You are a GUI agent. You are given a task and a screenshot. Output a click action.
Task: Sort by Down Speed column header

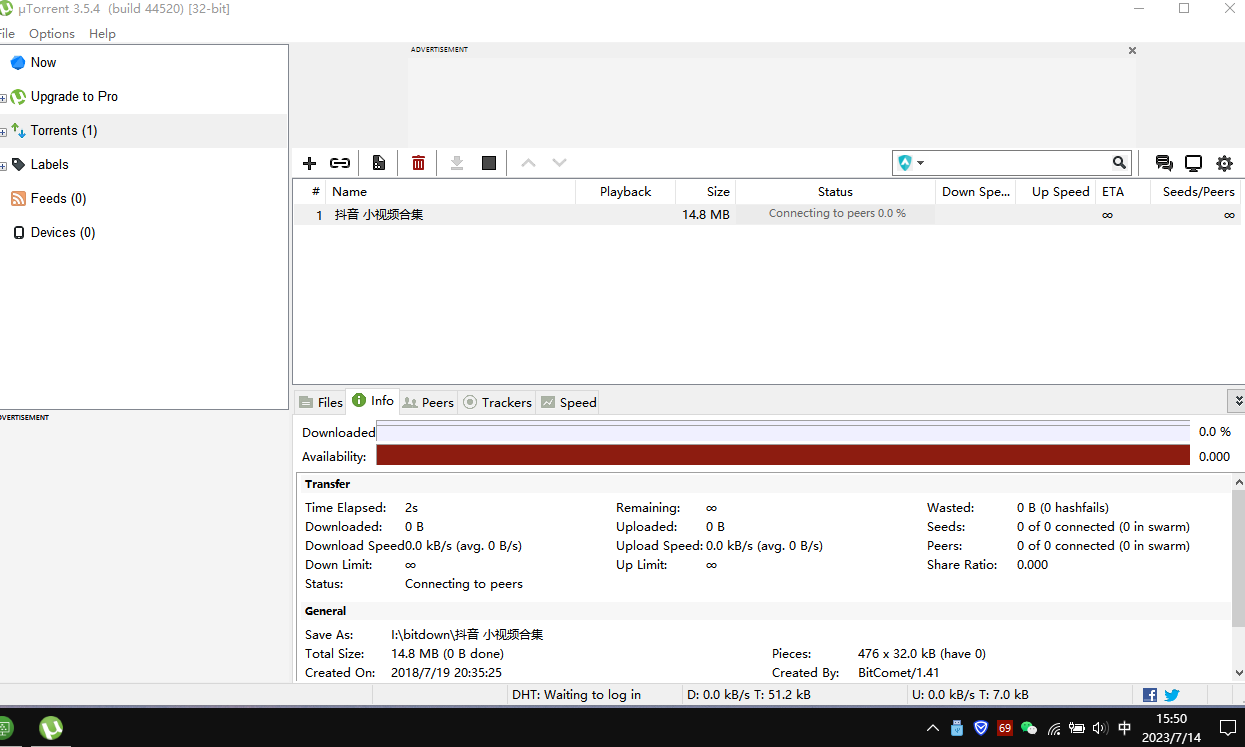(x=976, y=191)
